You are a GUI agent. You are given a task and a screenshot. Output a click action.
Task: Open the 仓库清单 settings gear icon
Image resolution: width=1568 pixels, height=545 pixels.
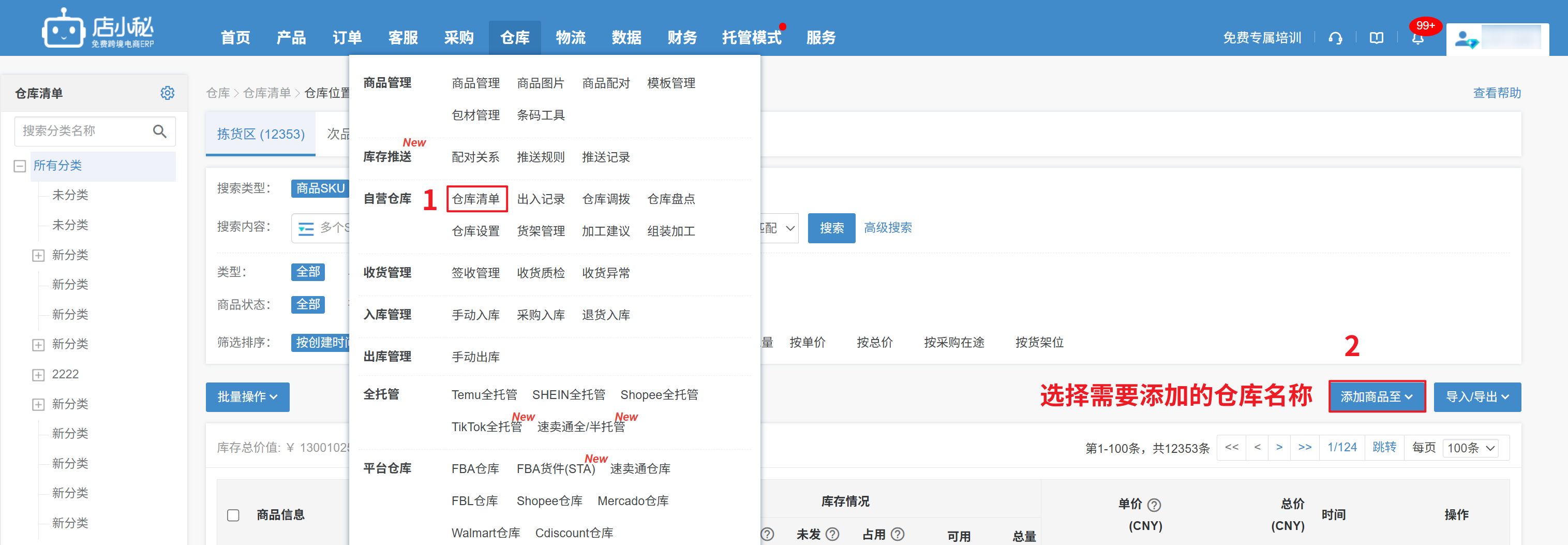168,93
